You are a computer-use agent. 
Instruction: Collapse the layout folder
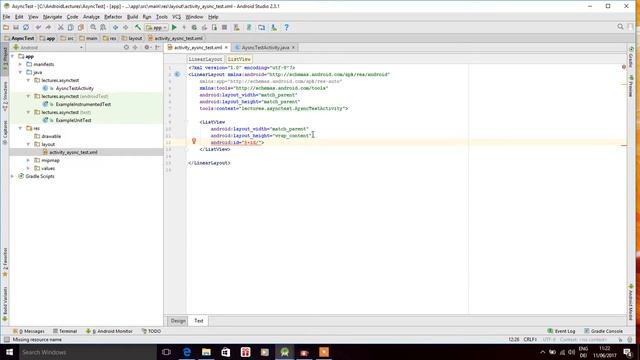point(28,144)
